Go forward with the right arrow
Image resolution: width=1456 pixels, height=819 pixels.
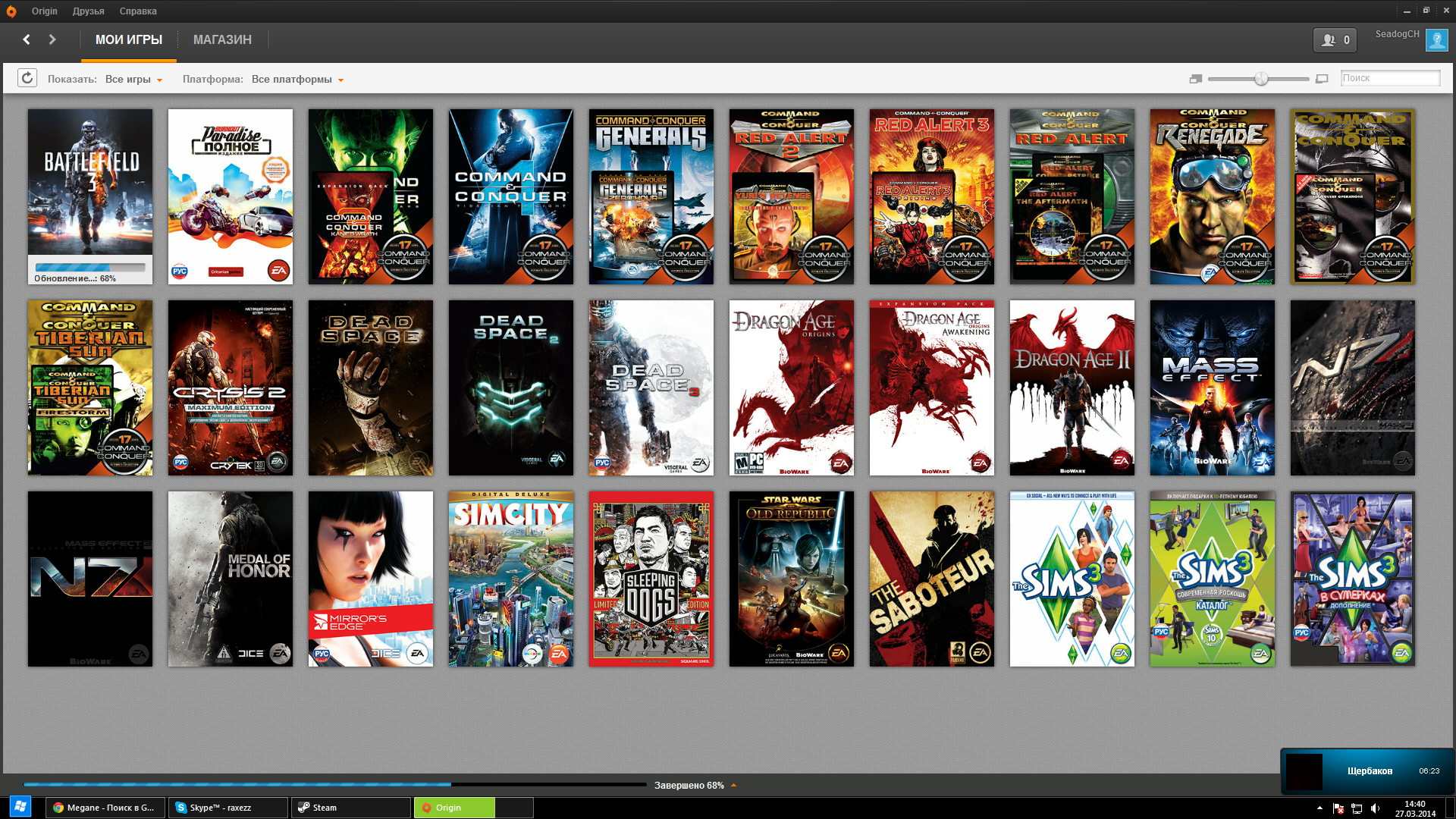[52, 39]
